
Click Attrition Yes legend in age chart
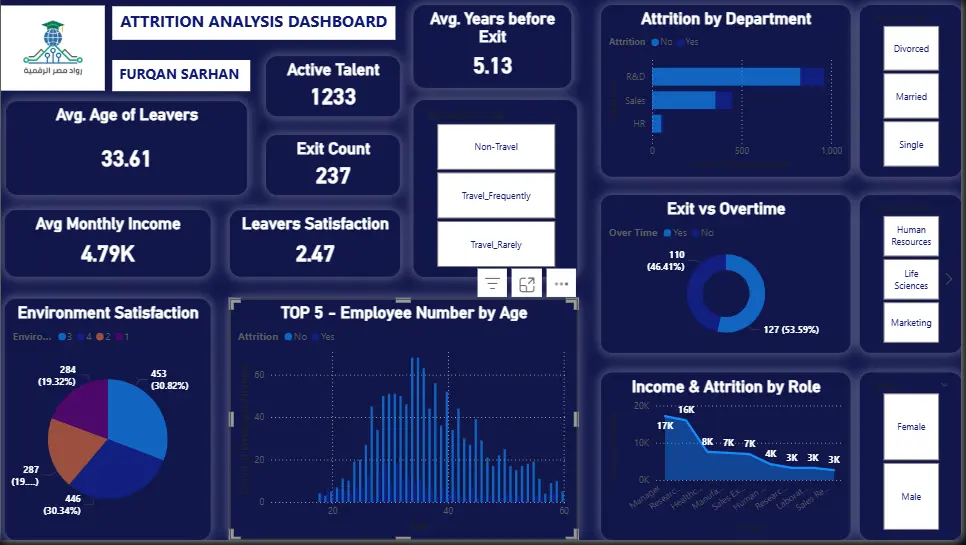click(323, 337)
